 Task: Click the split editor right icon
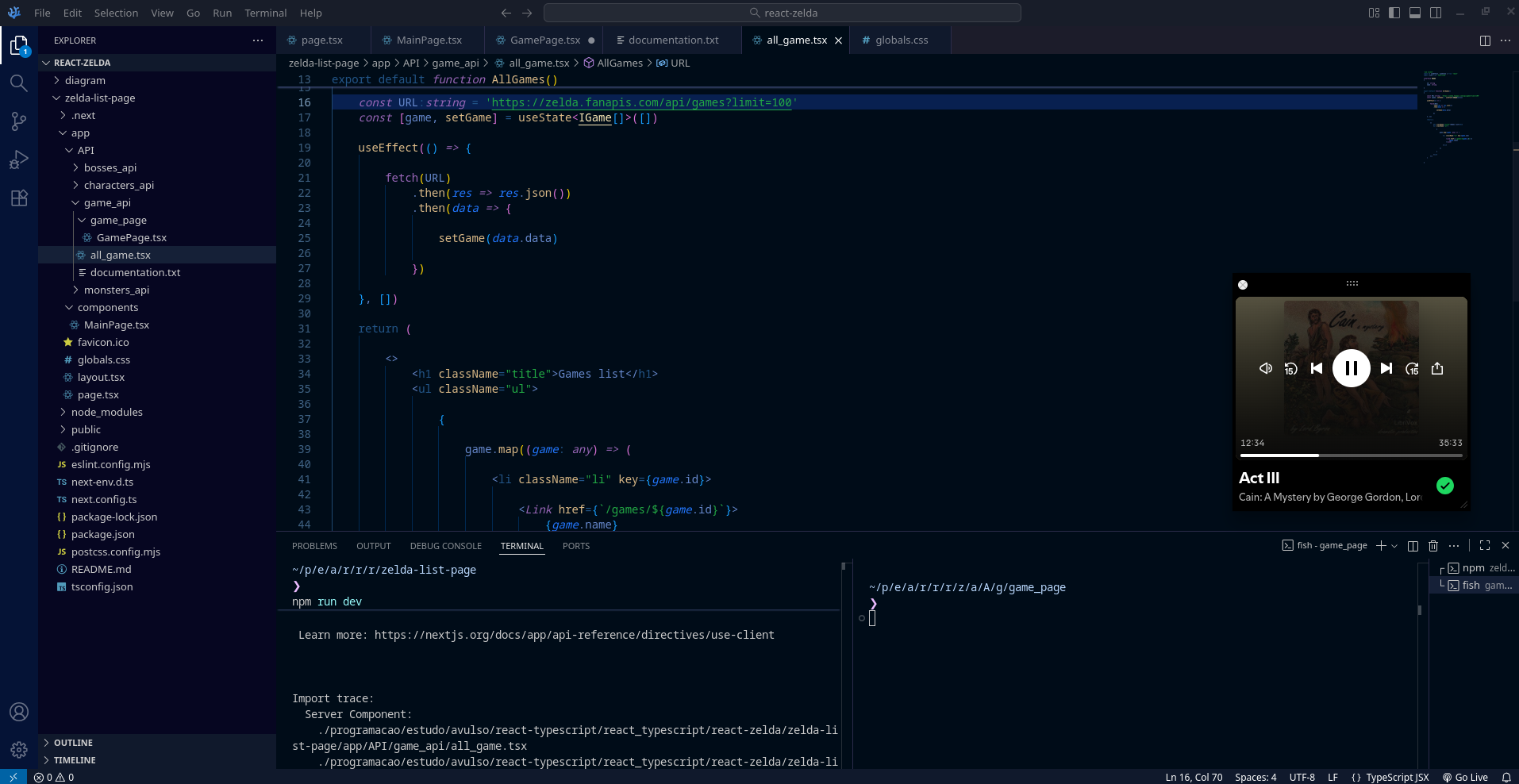[1485, 40]
